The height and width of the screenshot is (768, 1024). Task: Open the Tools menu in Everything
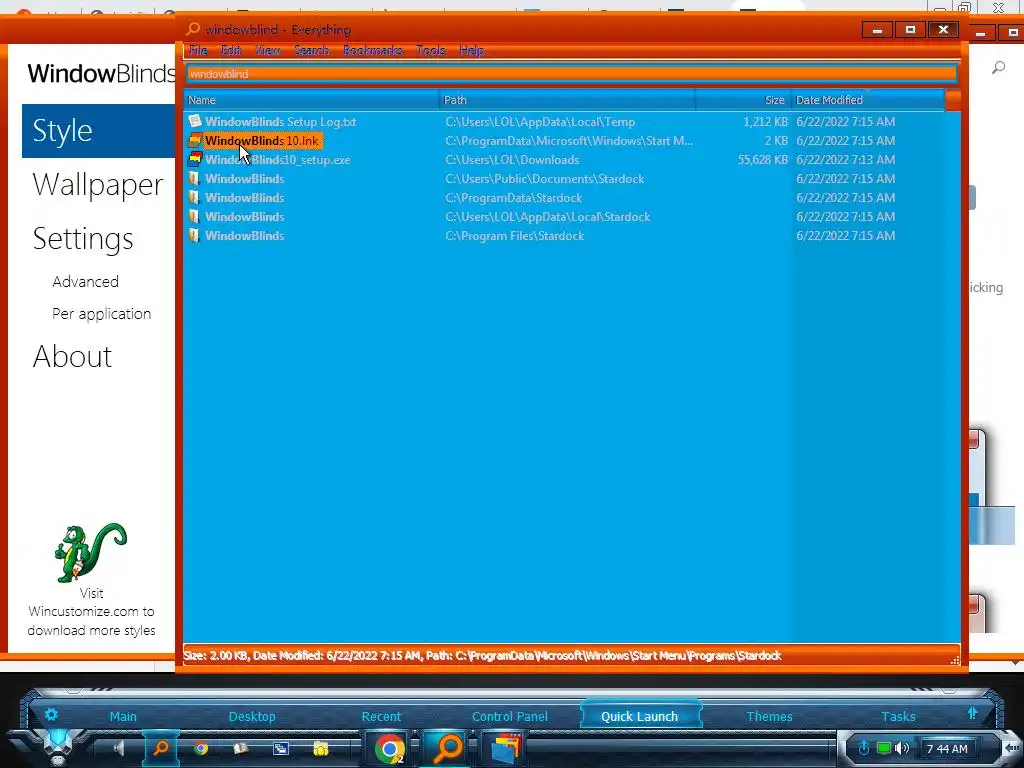430,50
